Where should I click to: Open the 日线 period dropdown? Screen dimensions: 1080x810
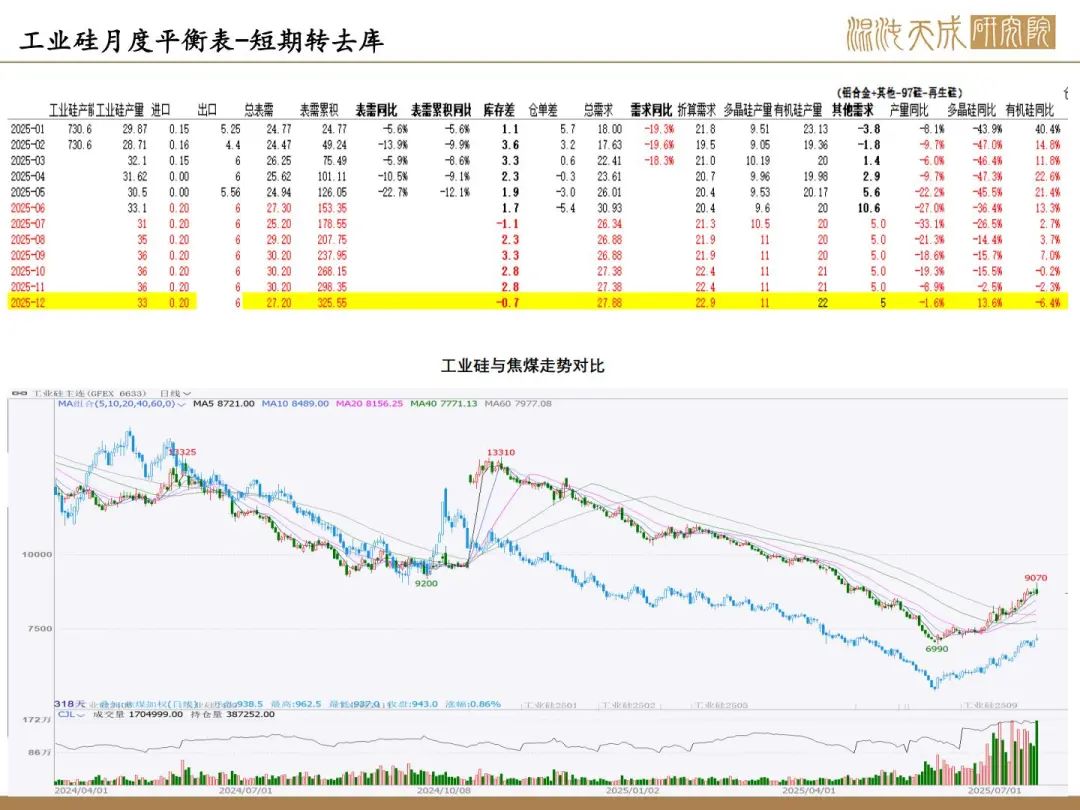click(175, 393)
